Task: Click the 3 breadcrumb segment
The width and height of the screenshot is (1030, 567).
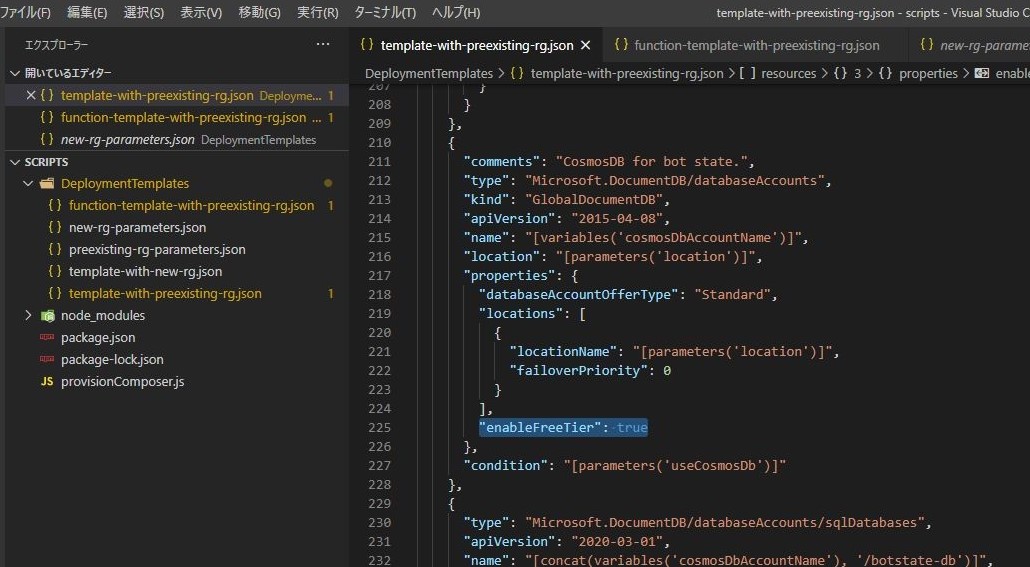Action: [857, 74]
